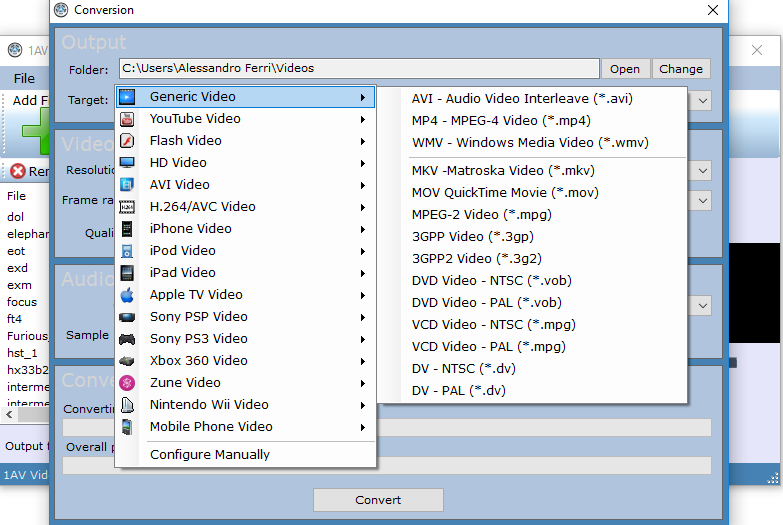Open the Frame rate dropdown arrow

click(703, 201)
